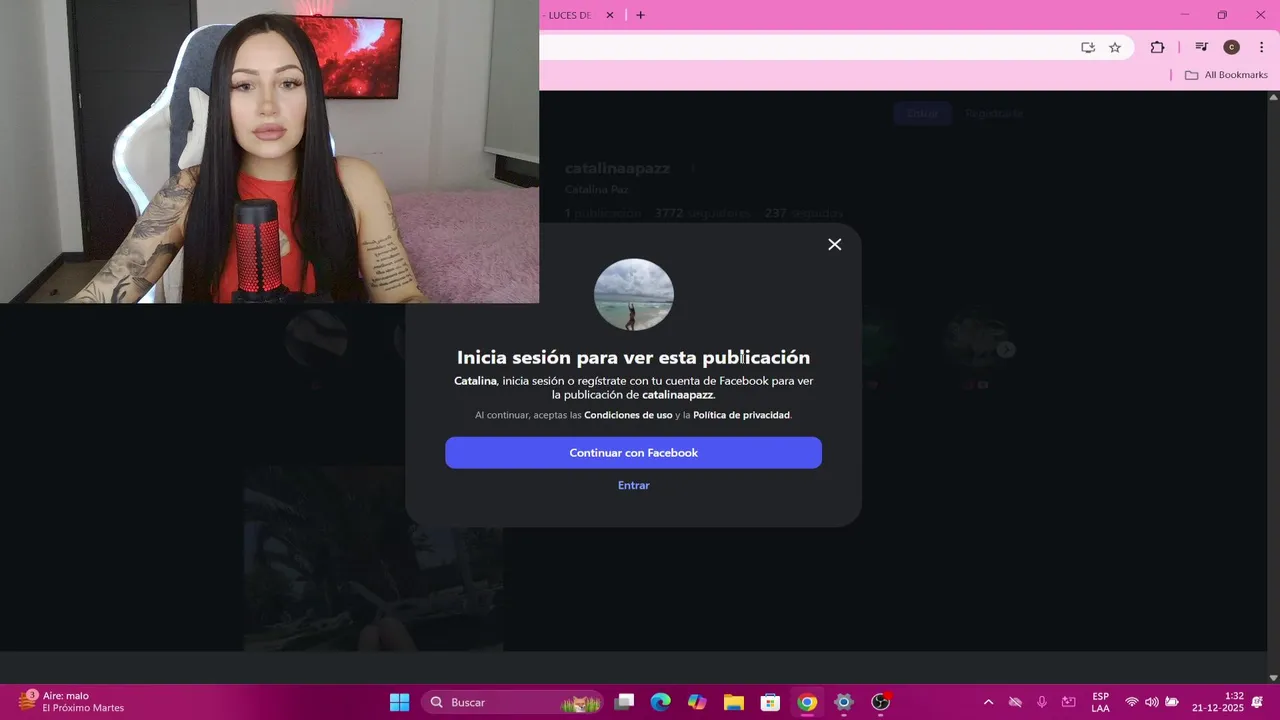Screen dimensions: 1280x720
Task: Close the login dialog with the X
Action: (835, 244)
